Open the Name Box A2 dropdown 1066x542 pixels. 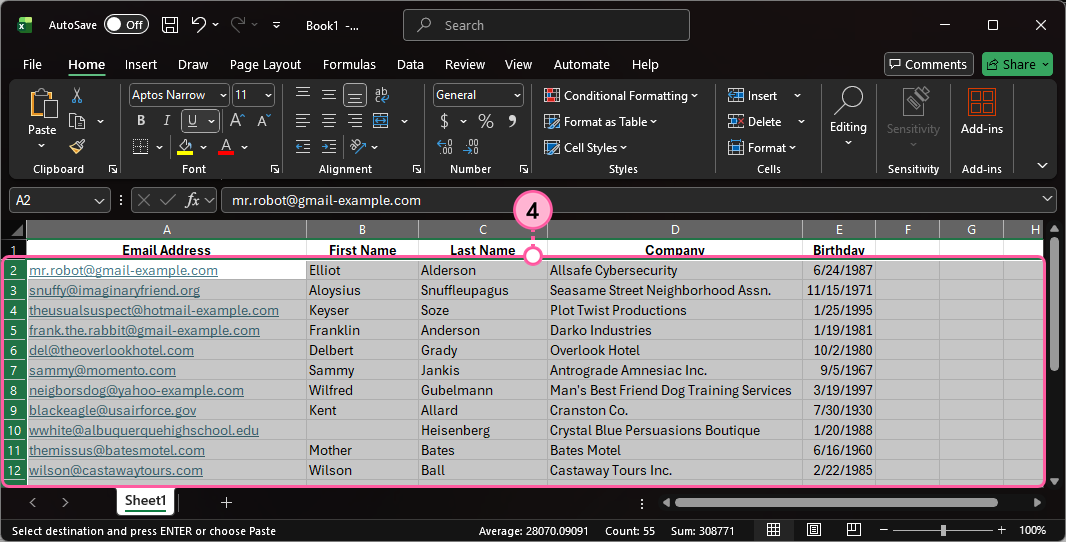point(99,201)
